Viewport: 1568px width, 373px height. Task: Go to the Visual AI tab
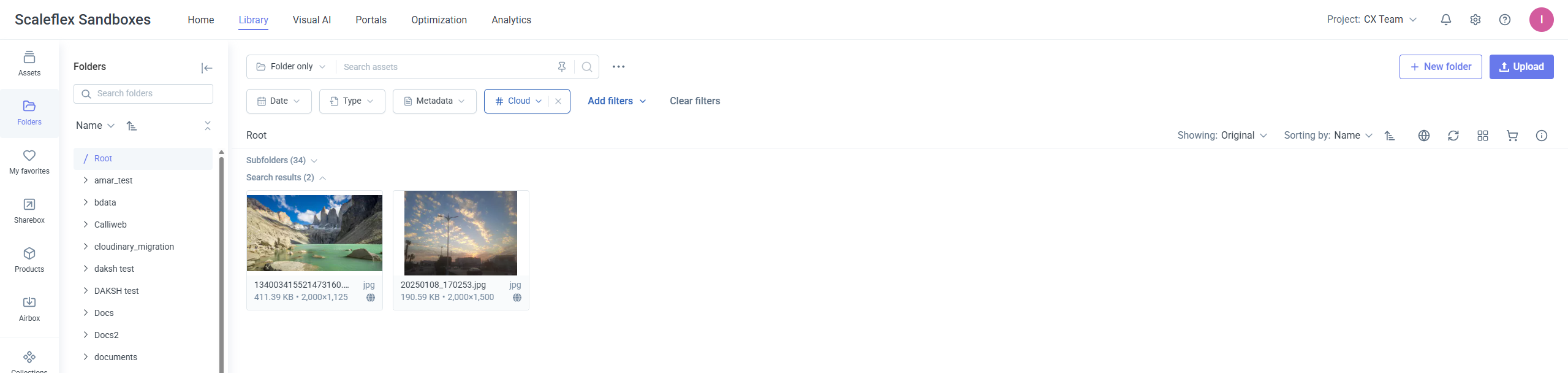311,20
